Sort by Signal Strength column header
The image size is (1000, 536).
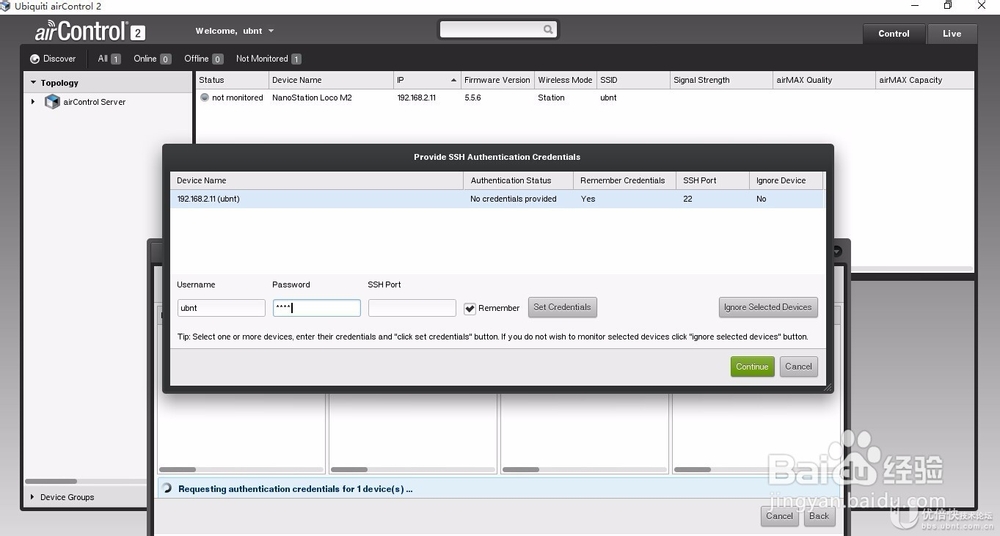721,80
